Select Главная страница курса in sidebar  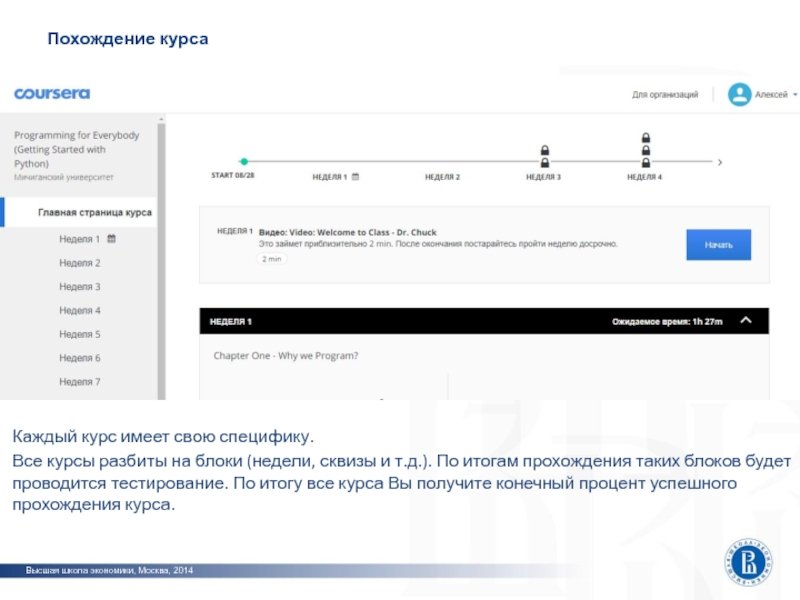click(94, 213)
